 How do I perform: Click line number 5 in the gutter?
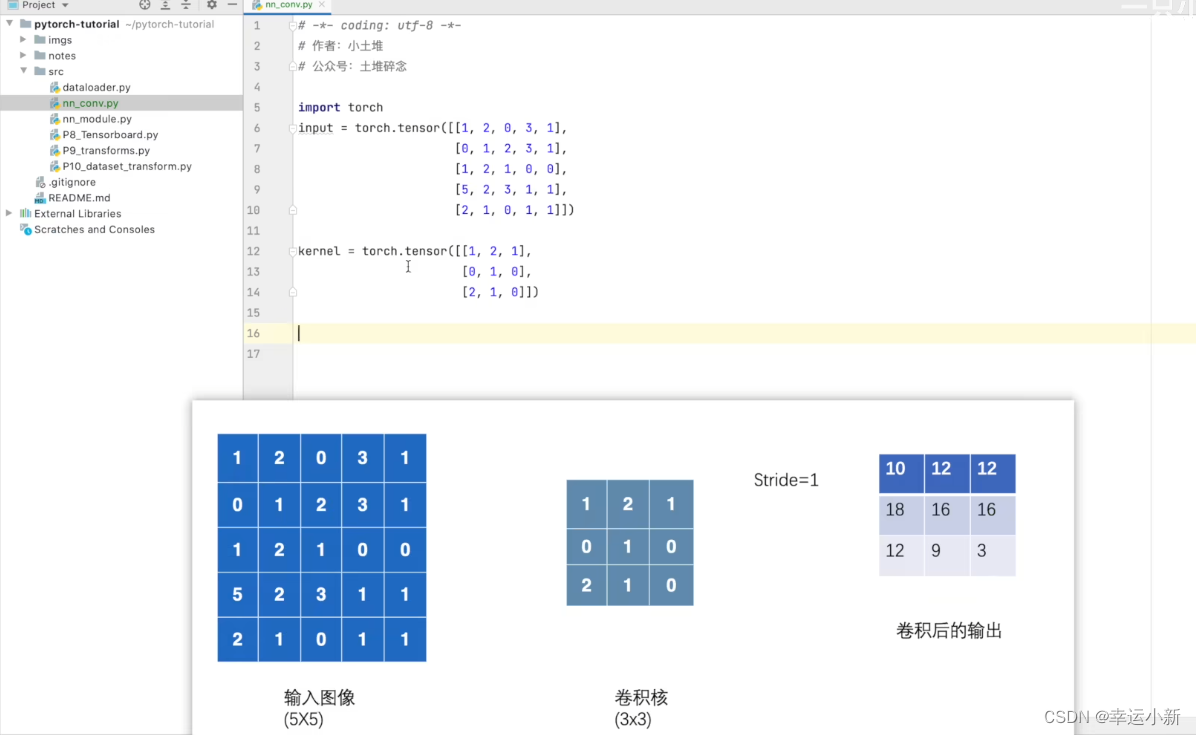click(x=257, y=108)
